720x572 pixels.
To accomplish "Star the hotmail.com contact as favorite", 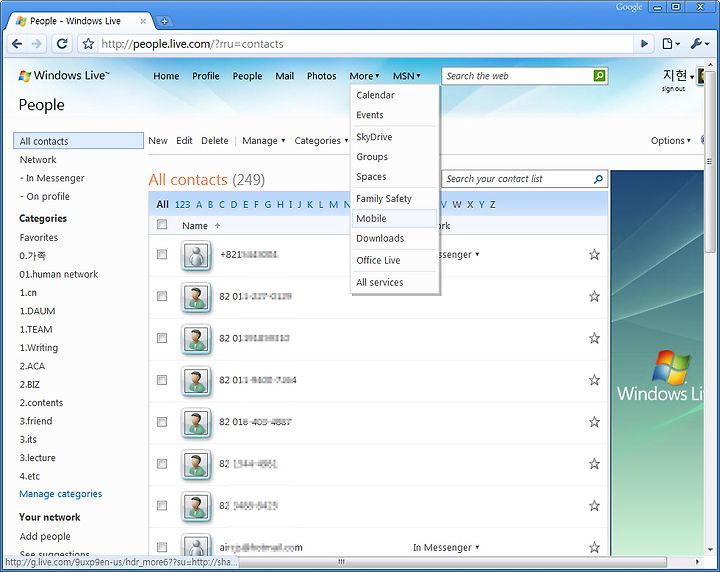I will (x=594, y=547).
